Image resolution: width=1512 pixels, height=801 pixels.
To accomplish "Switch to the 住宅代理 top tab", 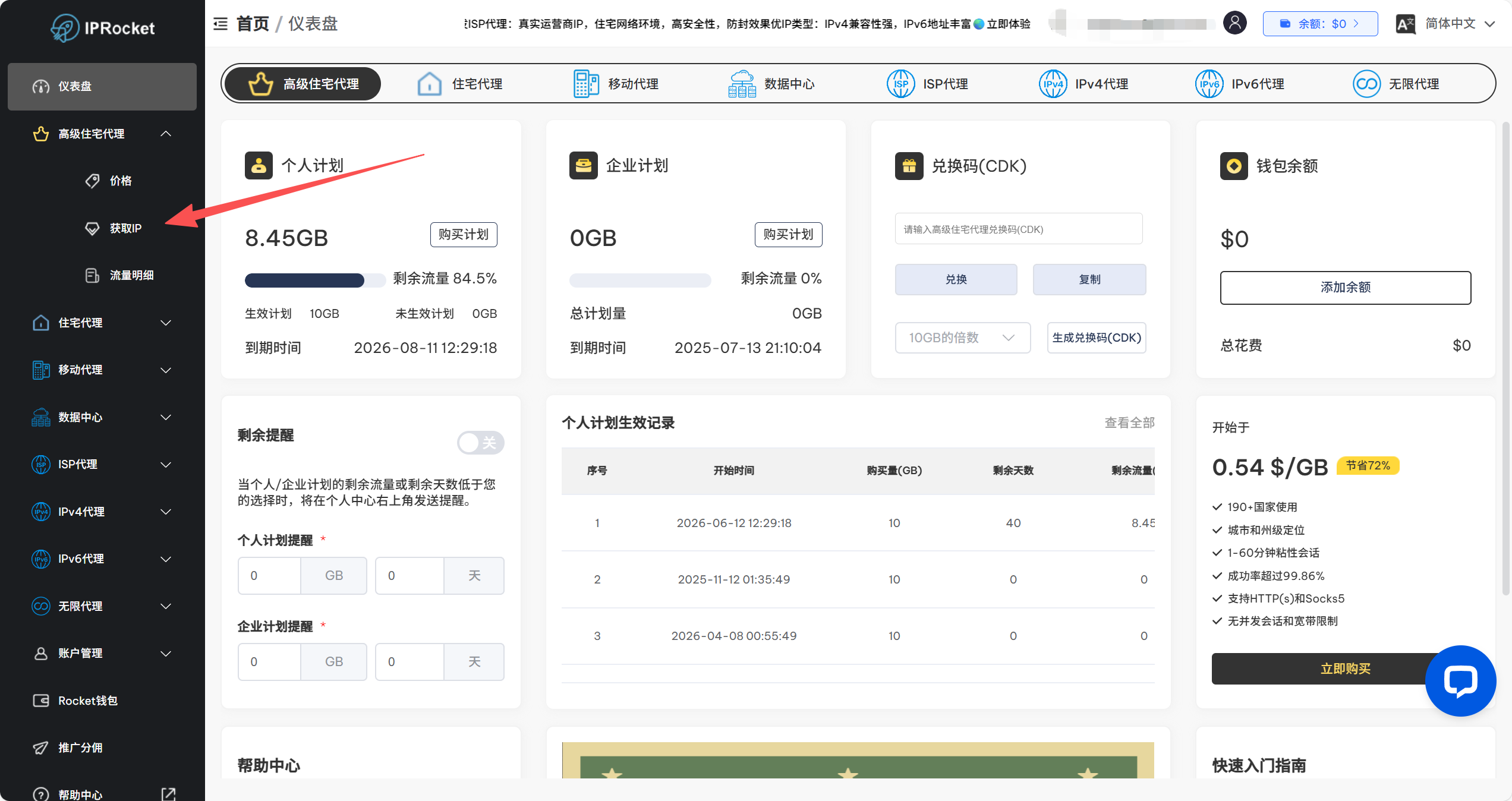I will [x=460, y=84].
